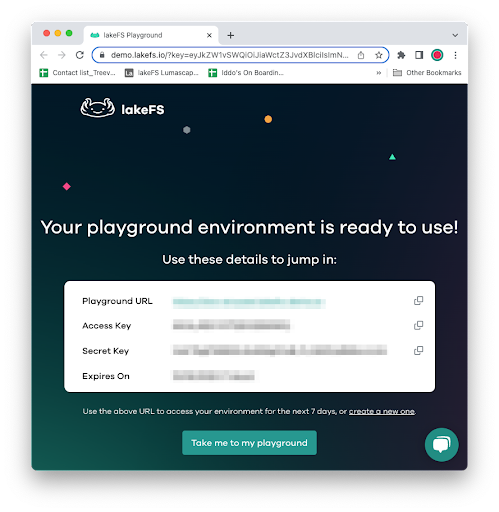Open the Chrome profile avatar
This screenshot has height=512, width=499.
pos(437,55)
